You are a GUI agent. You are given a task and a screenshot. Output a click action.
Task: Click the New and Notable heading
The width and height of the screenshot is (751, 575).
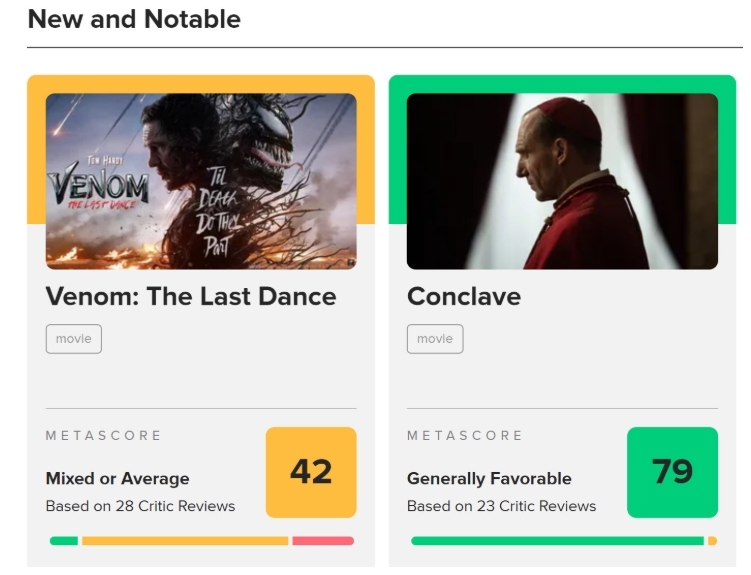pyautogui.click(x=134, y=19)
